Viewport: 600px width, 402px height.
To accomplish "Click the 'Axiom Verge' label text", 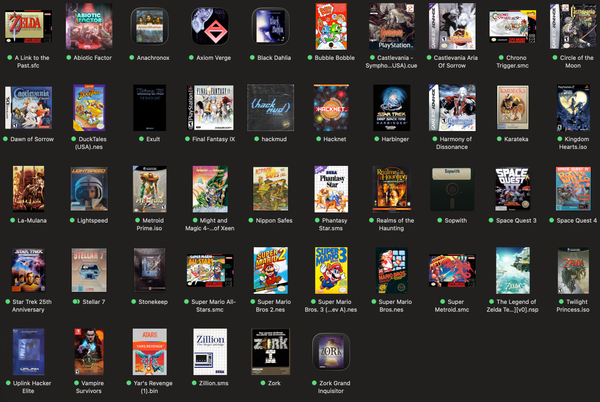I will tap(214, 58).
